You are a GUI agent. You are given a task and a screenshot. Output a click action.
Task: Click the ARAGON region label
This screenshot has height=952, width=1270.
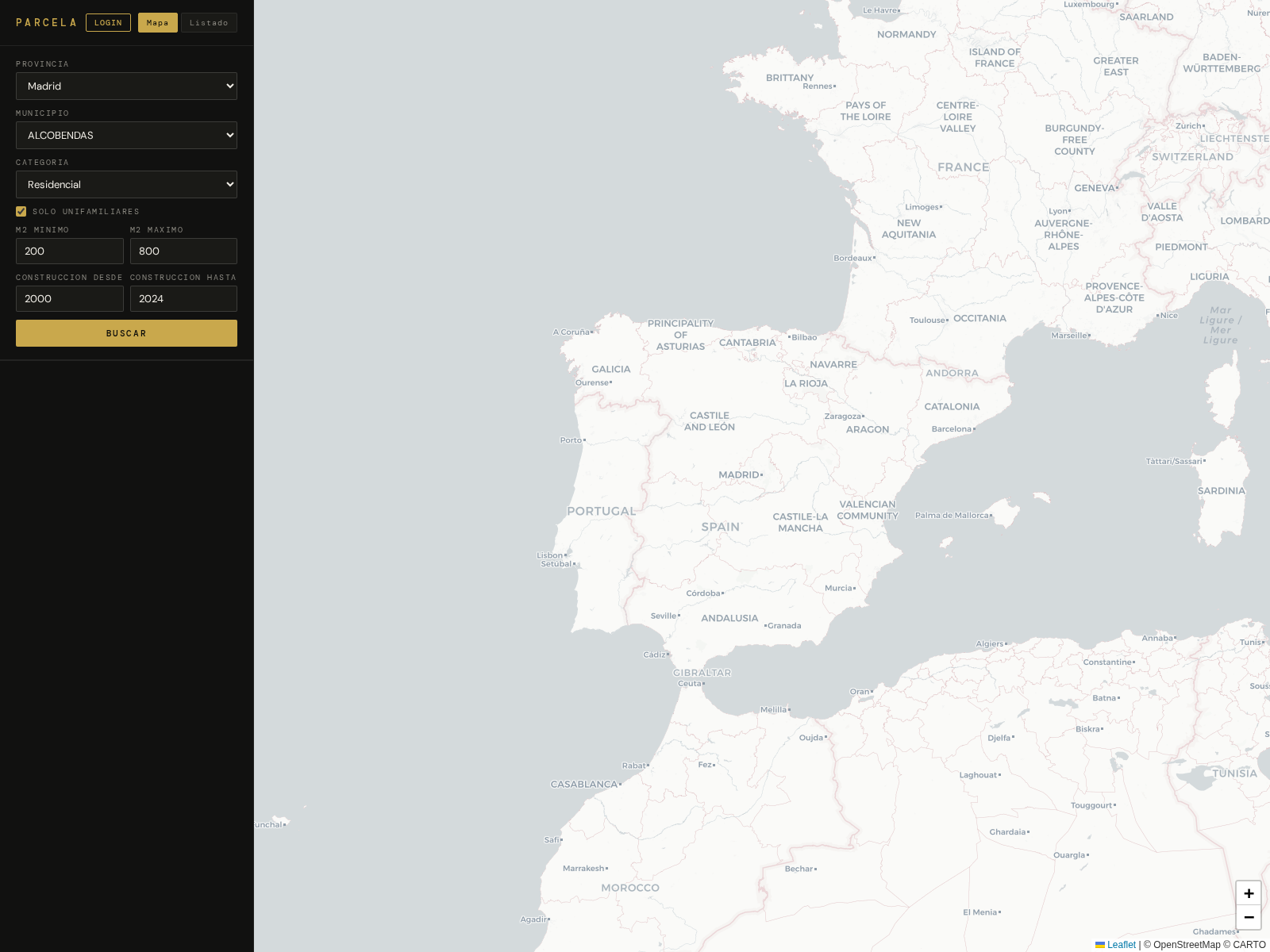868,429
